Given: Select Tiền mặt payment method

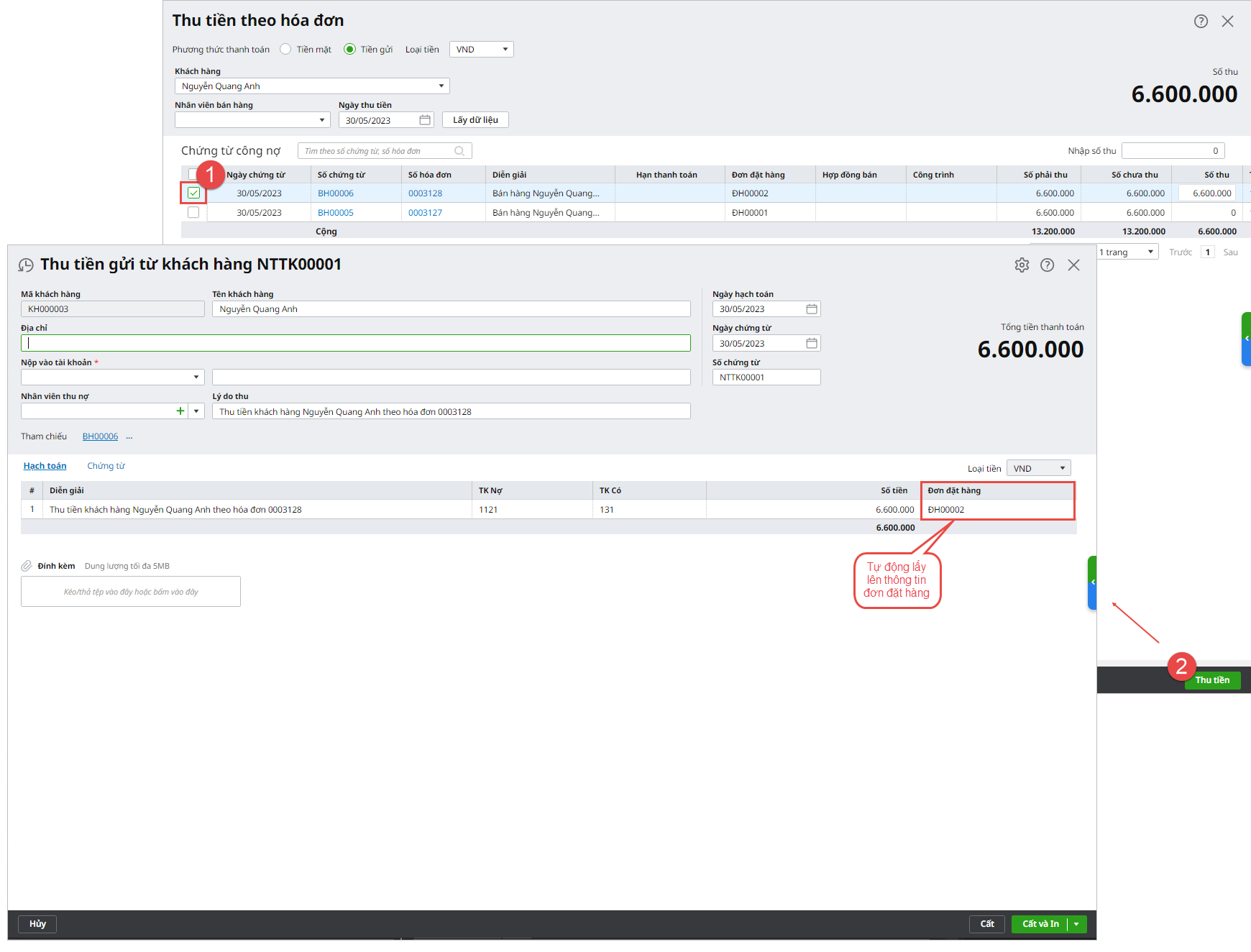Looking at the screenshot, I should click(286, 50).
